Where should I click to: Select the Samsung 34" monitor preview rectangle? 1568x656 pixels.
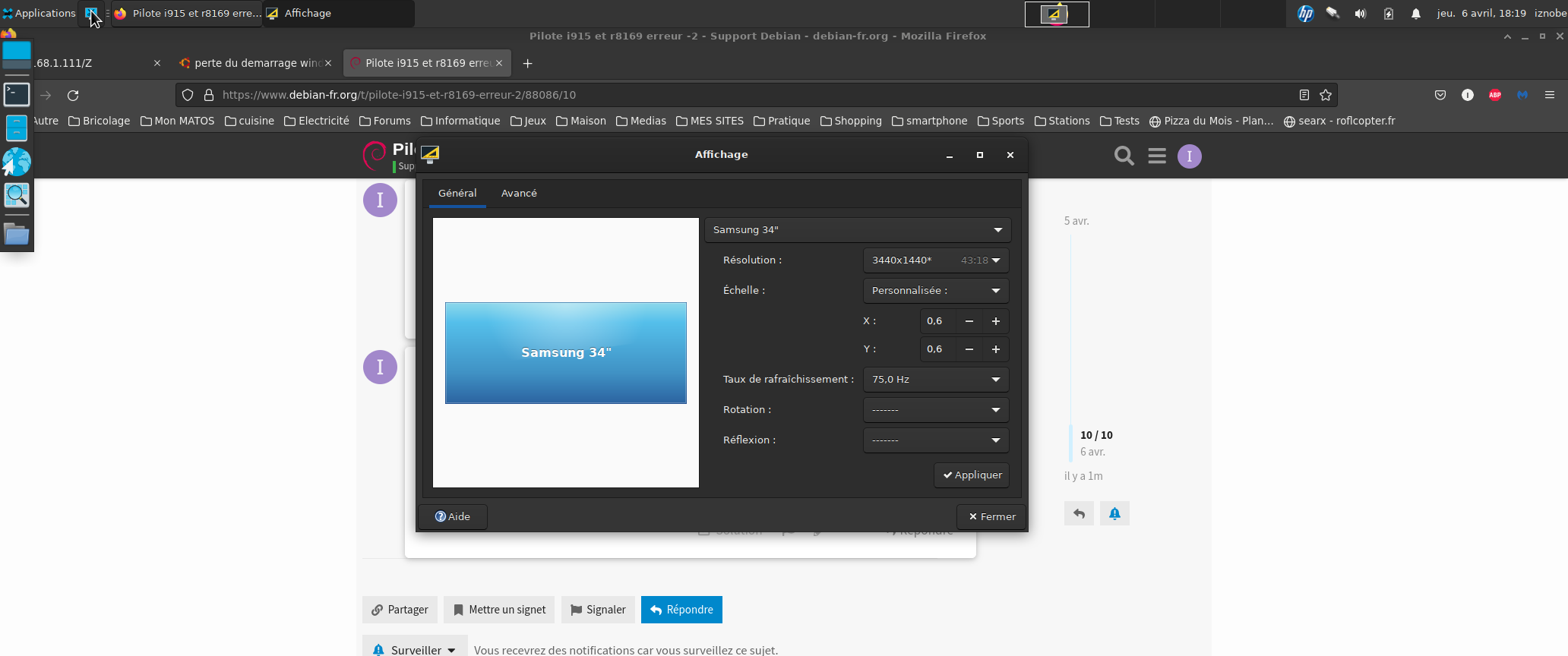566,353
